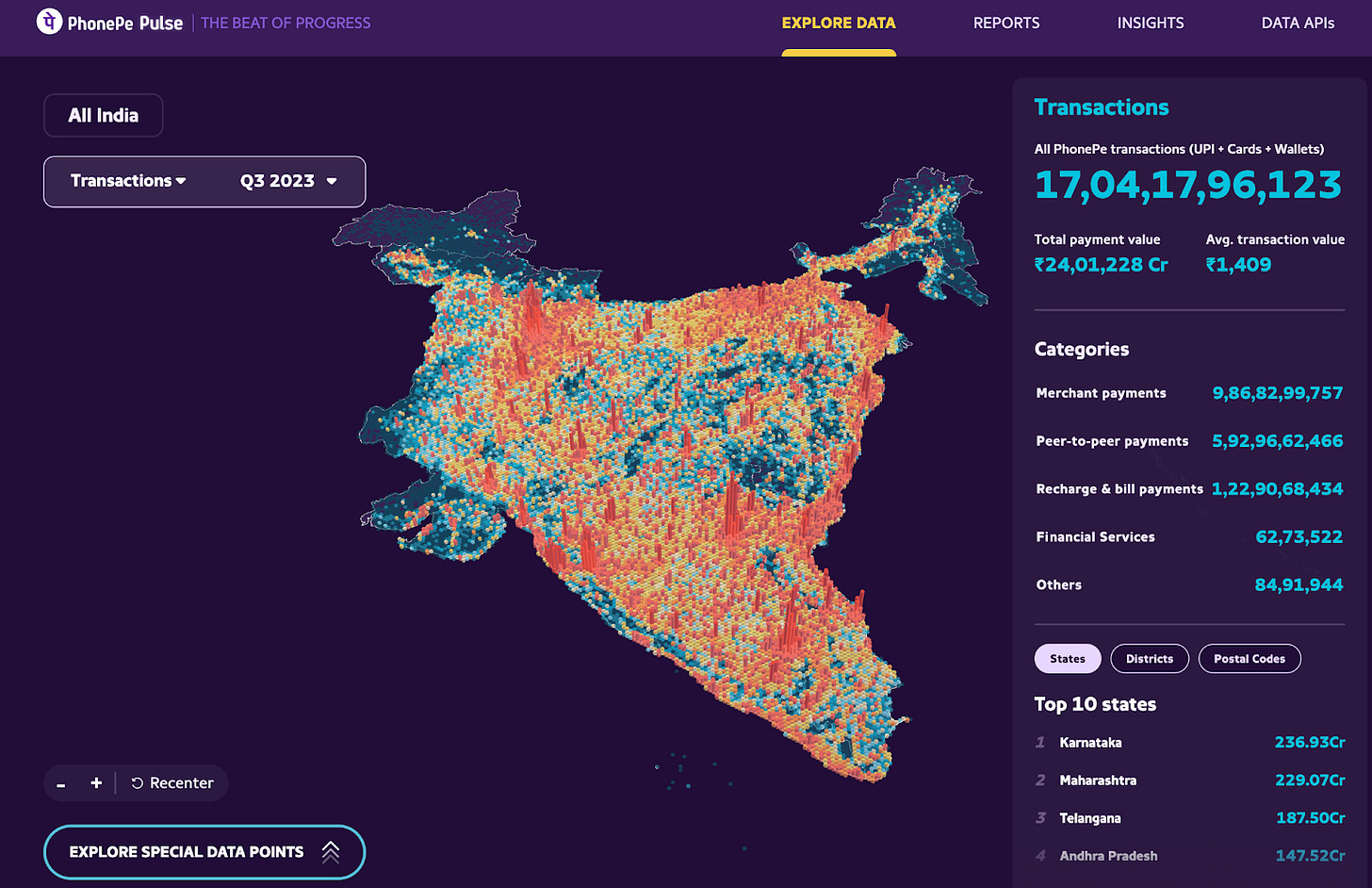Click Maharashtra's 229.07Cr value

(x=1310, y=781)
